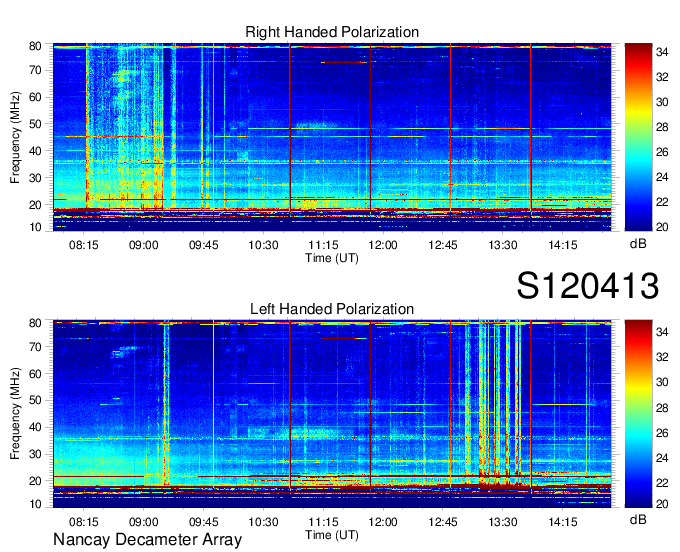Click "Frequency (MHz)" axis label of Right Handed plot
Viewport: 680px width, 552px height.
pyautogui.click(x=15, y=137)
